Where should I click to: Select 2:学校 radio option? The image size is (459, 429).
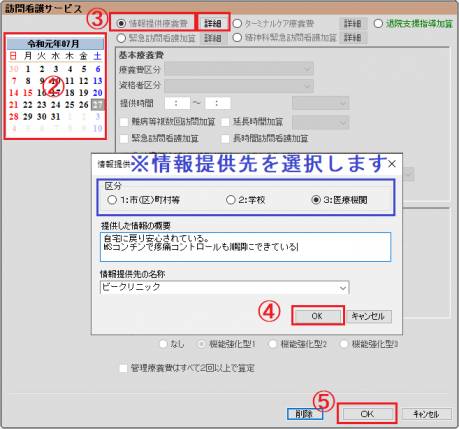(x=231, y=200)
